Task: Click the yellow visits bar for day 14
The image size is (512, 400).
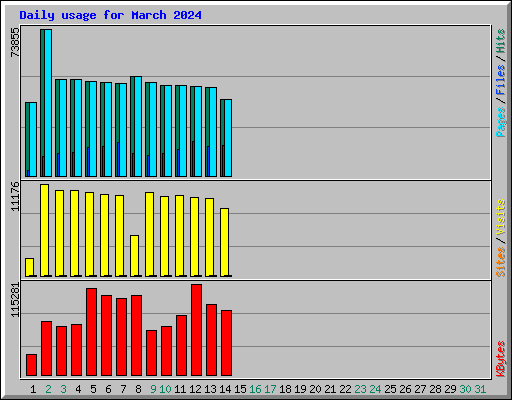Action: pos(224,242)
